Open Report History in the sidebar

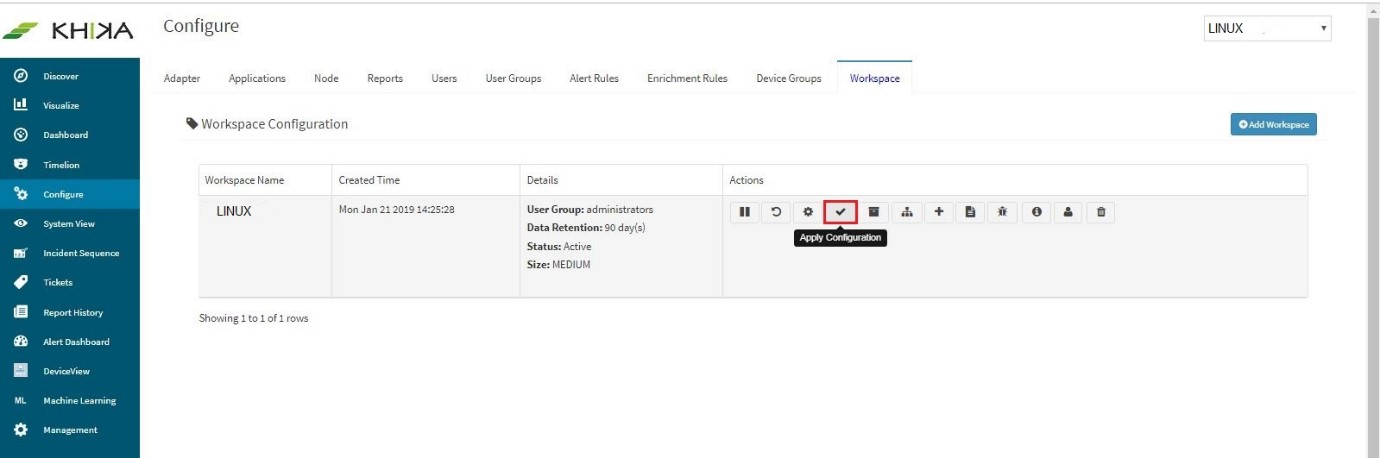(x=70, y=312)
